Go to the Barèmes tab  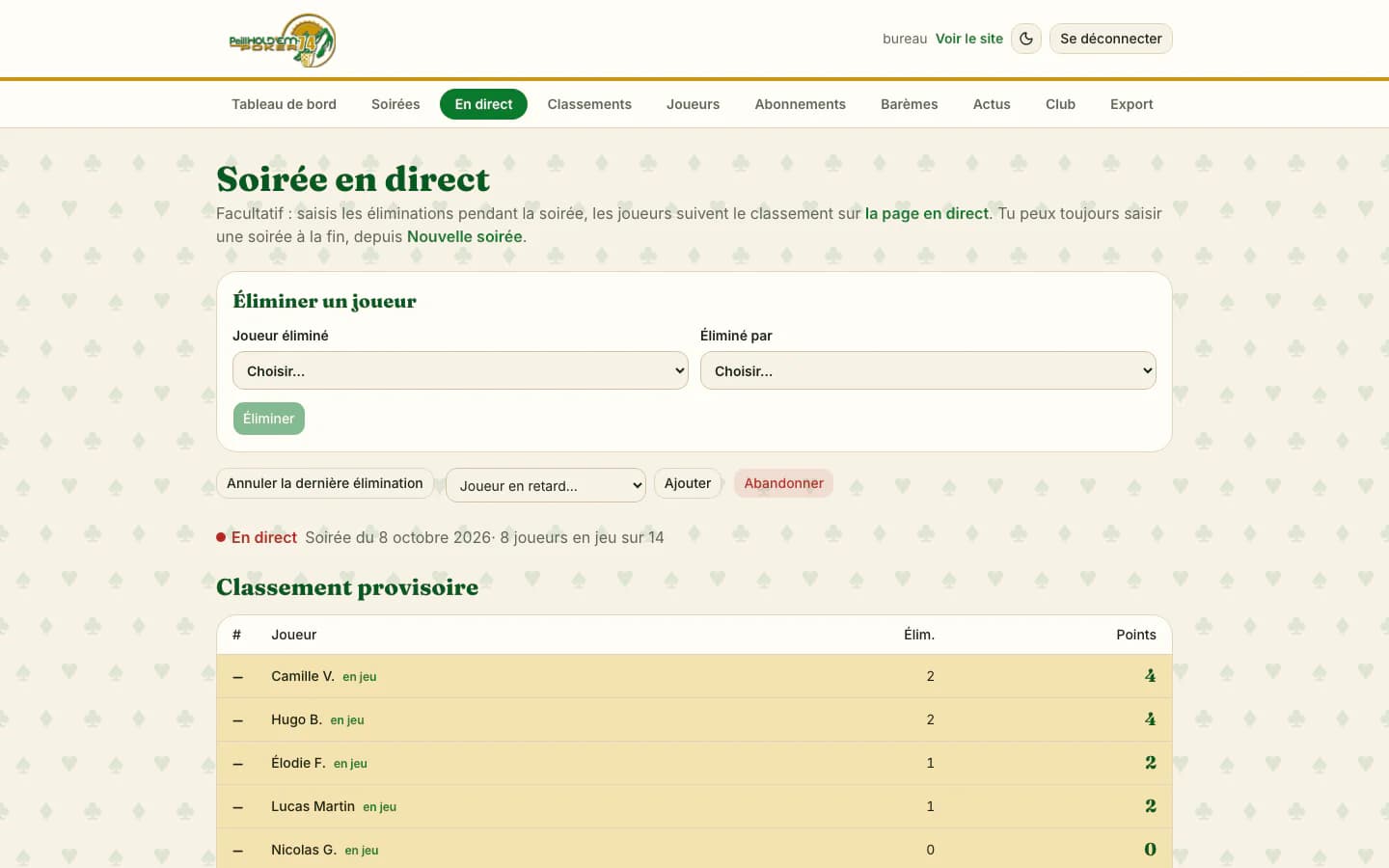(909, 104)
